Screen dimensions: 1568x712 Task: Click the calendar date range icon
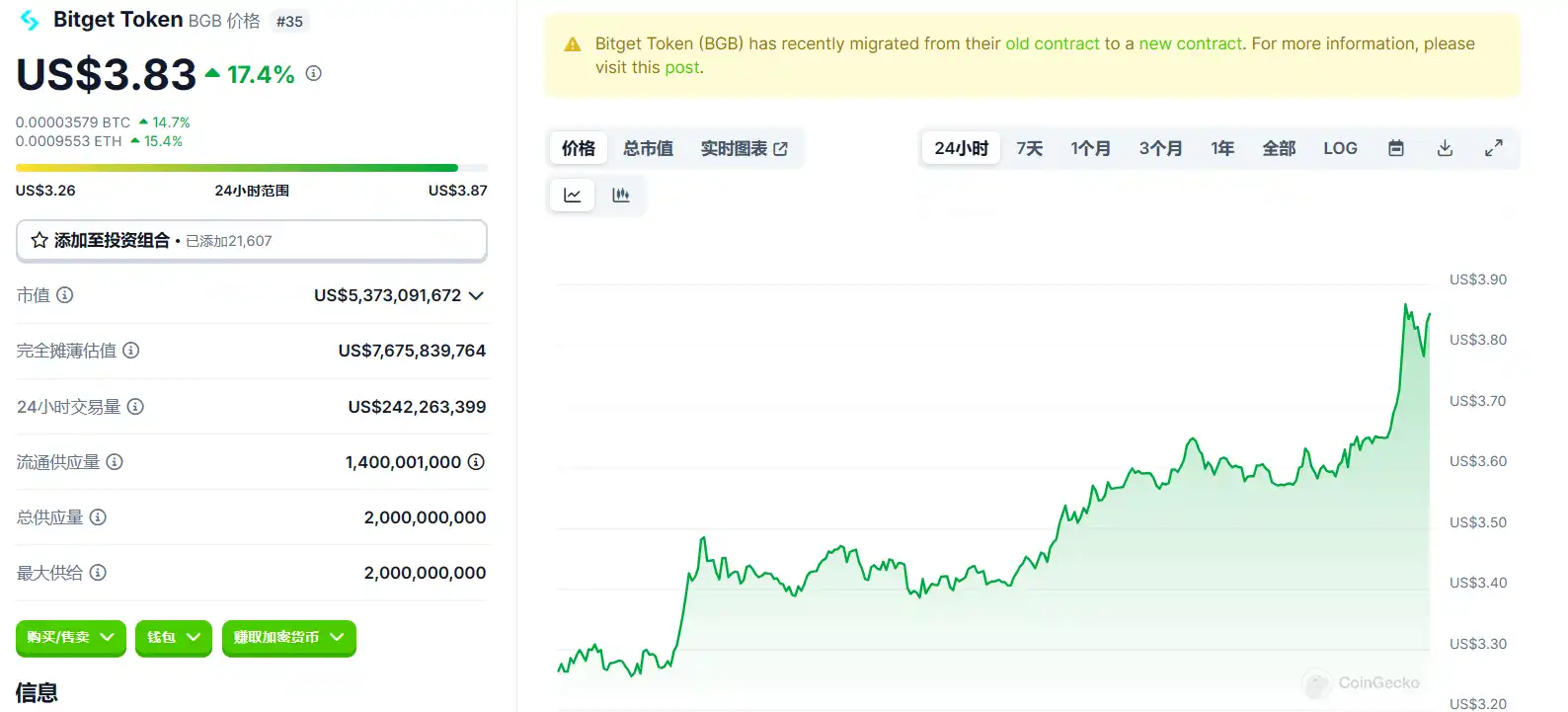(x=1396, y=148)
